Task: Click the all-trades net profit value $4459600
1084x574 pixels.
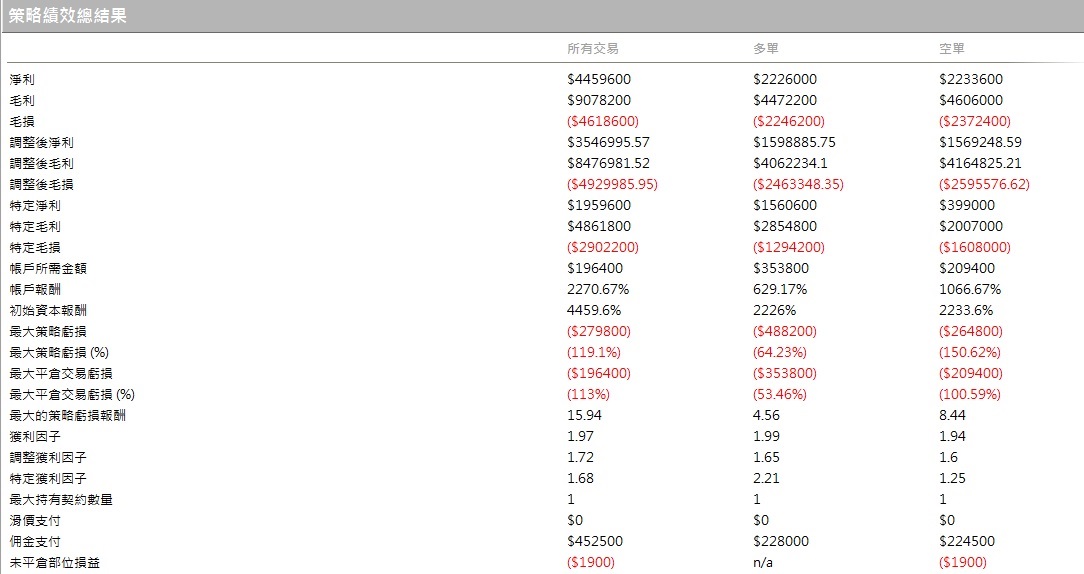Action: (x=599, y=80)
